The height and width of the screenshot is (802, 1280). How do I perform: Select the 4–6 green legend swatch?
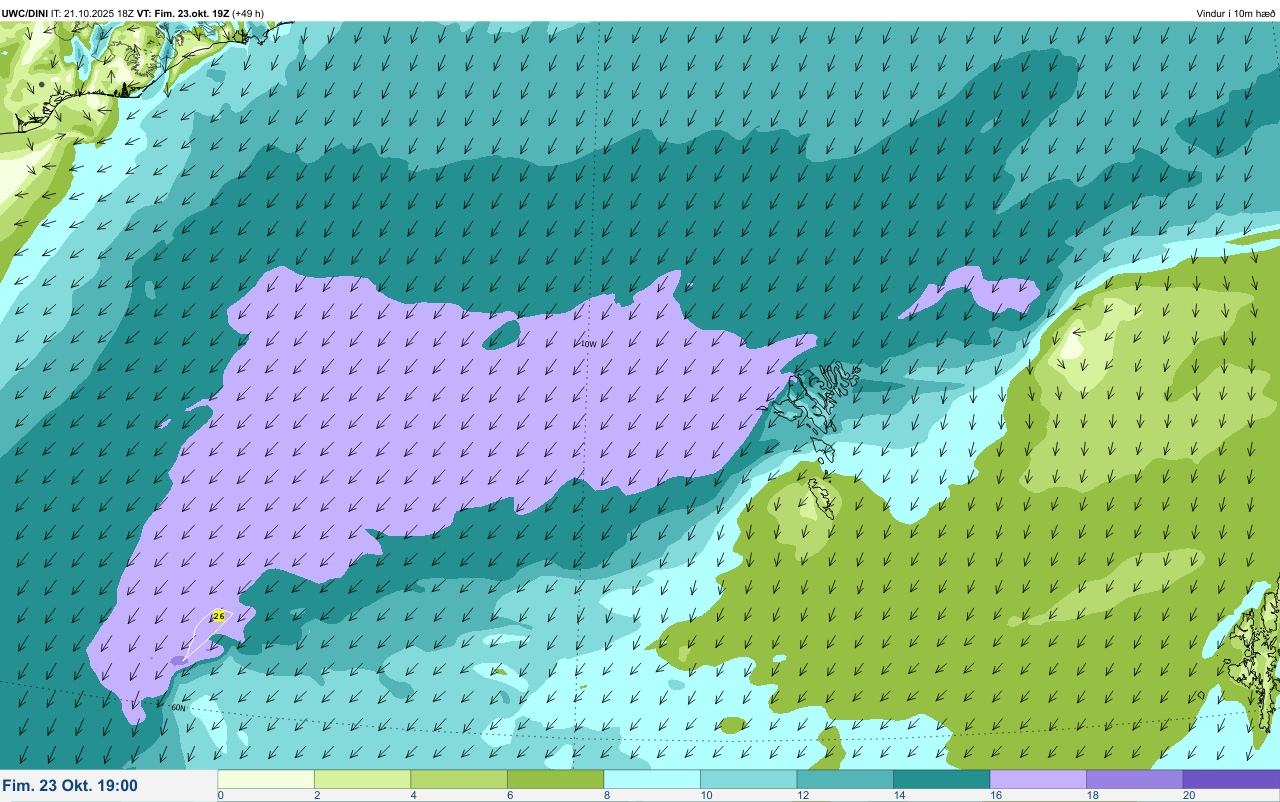tap(459, 779)
